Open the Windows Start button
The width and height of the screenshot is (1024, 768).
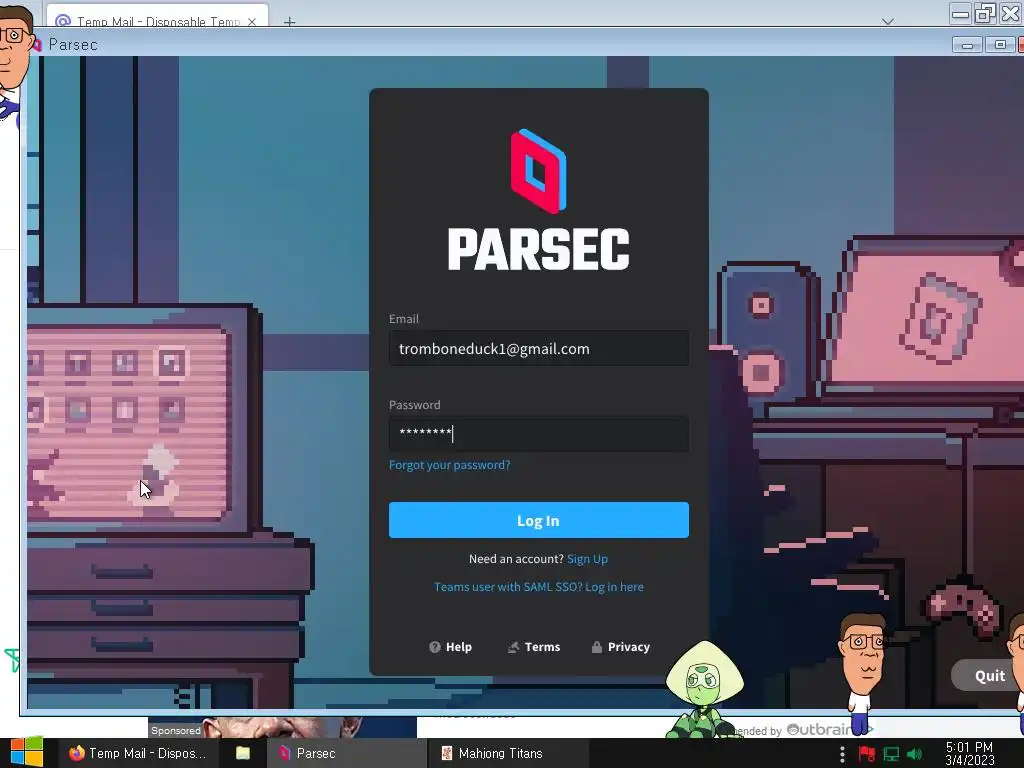point(27,753)
